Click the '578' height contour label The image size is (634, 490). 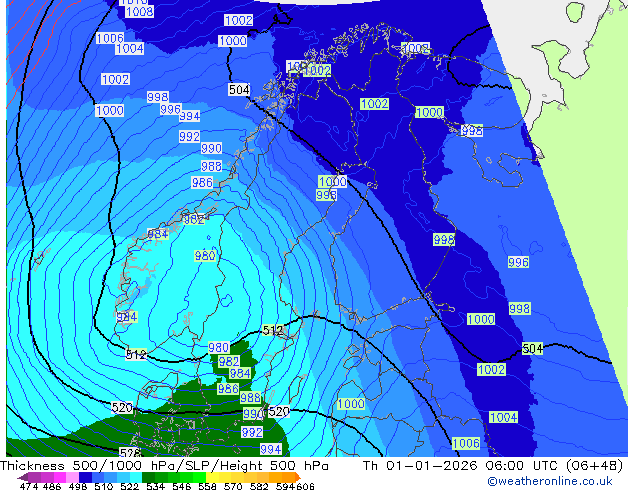(130, 453)
